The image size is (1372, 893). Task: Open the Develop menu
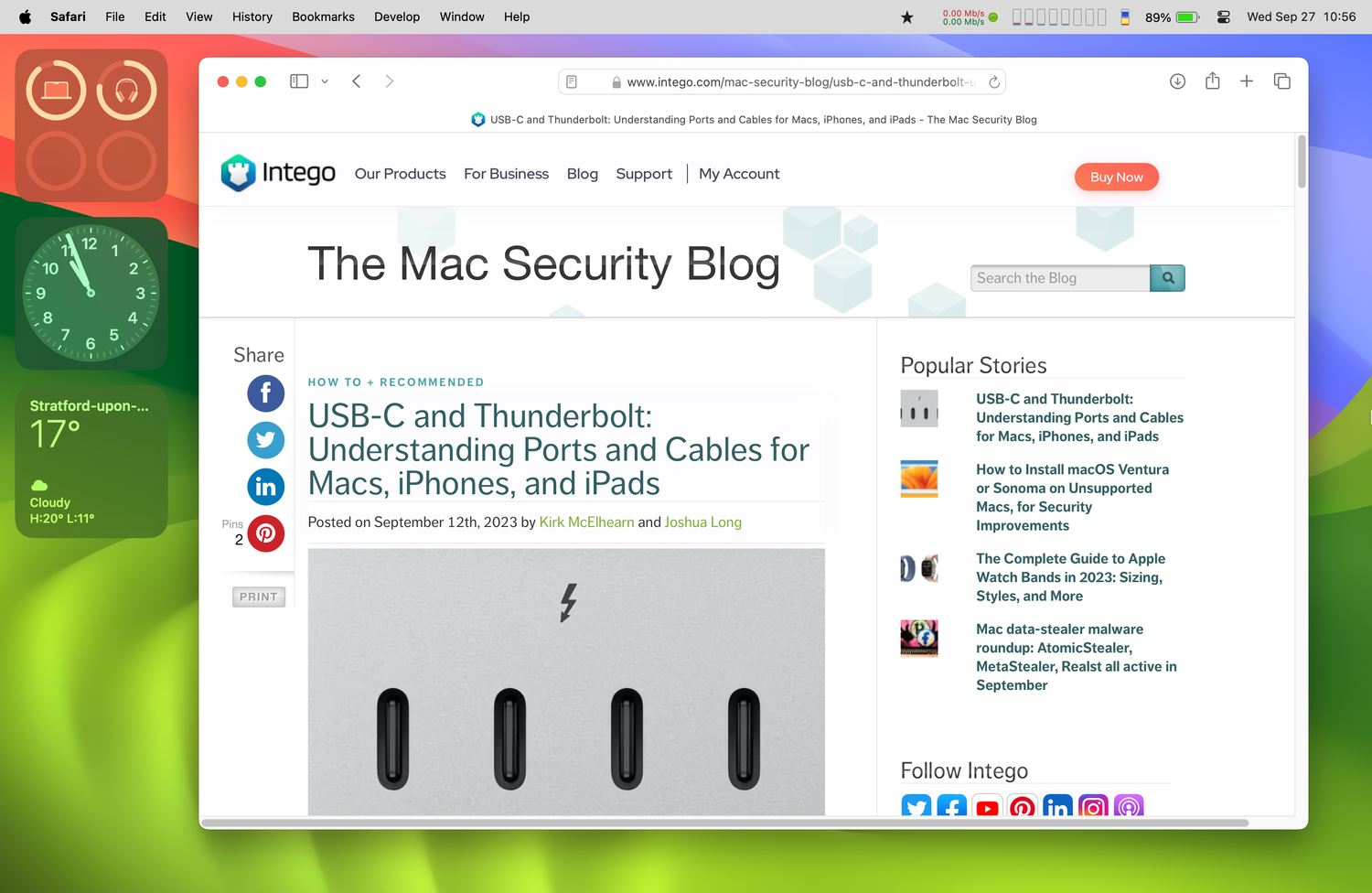[397, 16]
